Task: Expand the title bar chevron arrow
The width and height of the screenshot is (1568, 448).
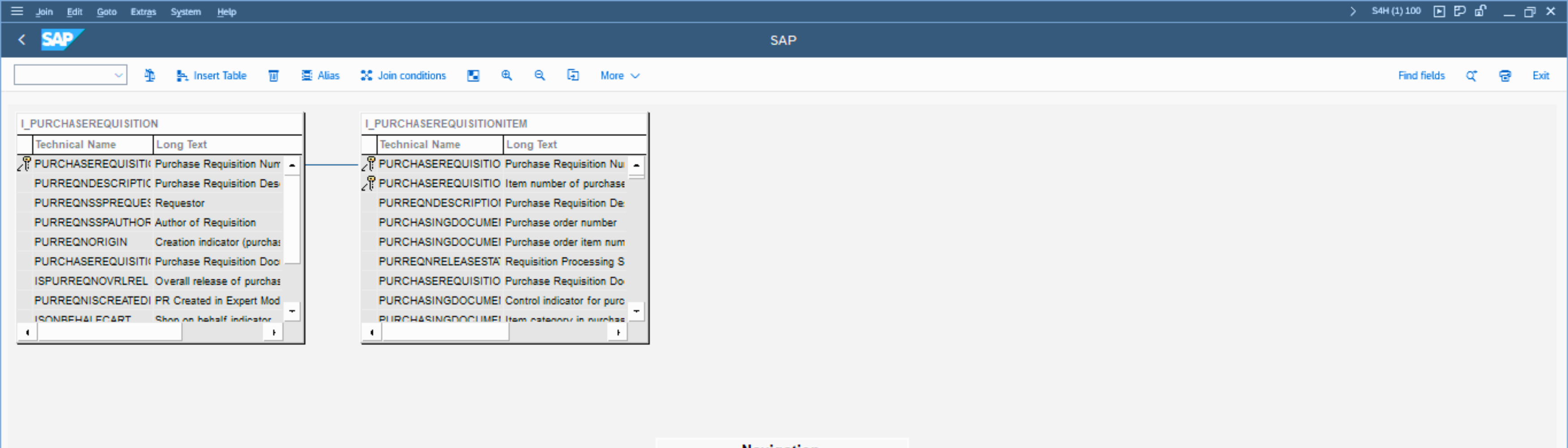Action: tap(1353, 12)
